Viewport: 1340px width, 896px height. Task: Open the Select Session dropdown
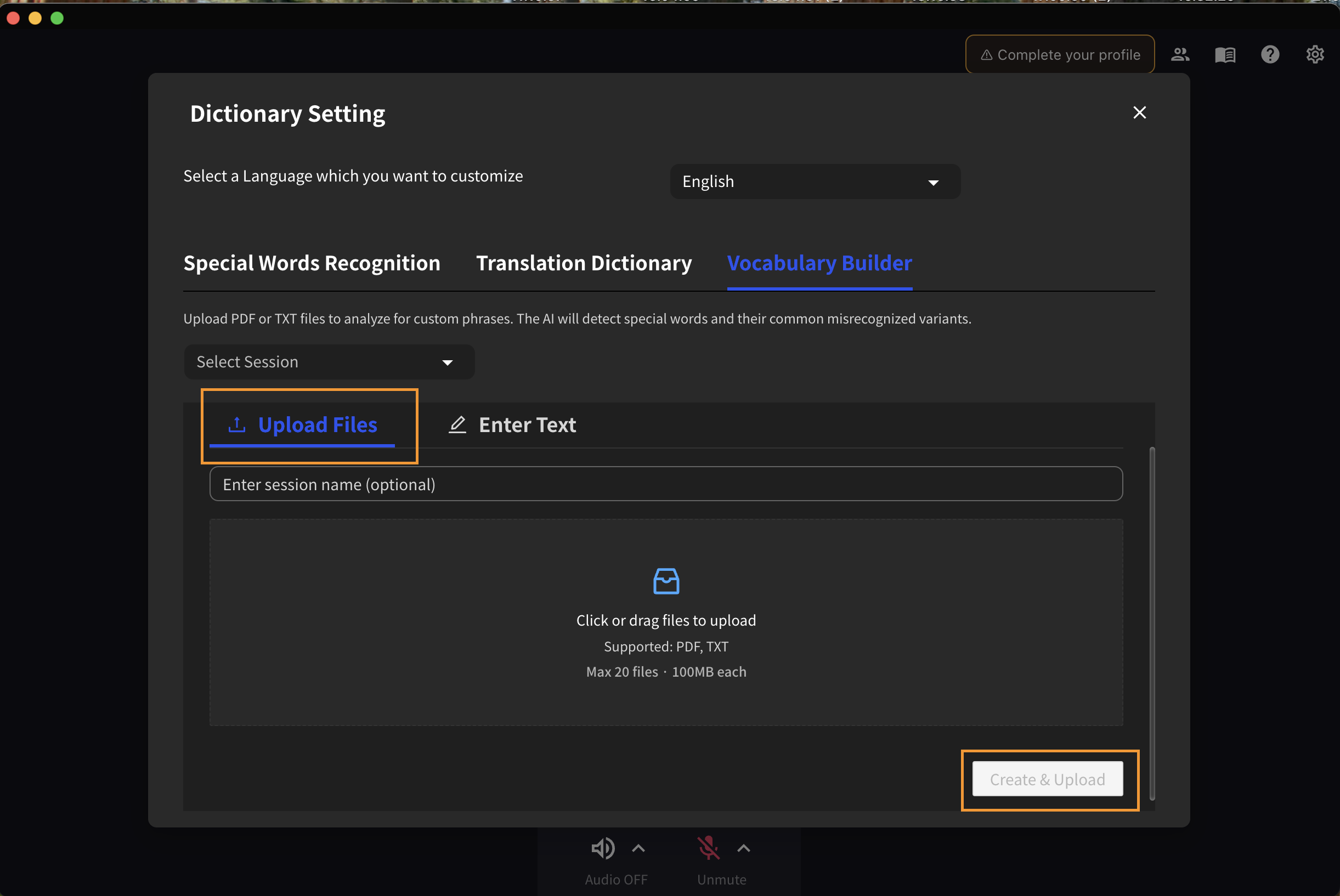(329, 362)
